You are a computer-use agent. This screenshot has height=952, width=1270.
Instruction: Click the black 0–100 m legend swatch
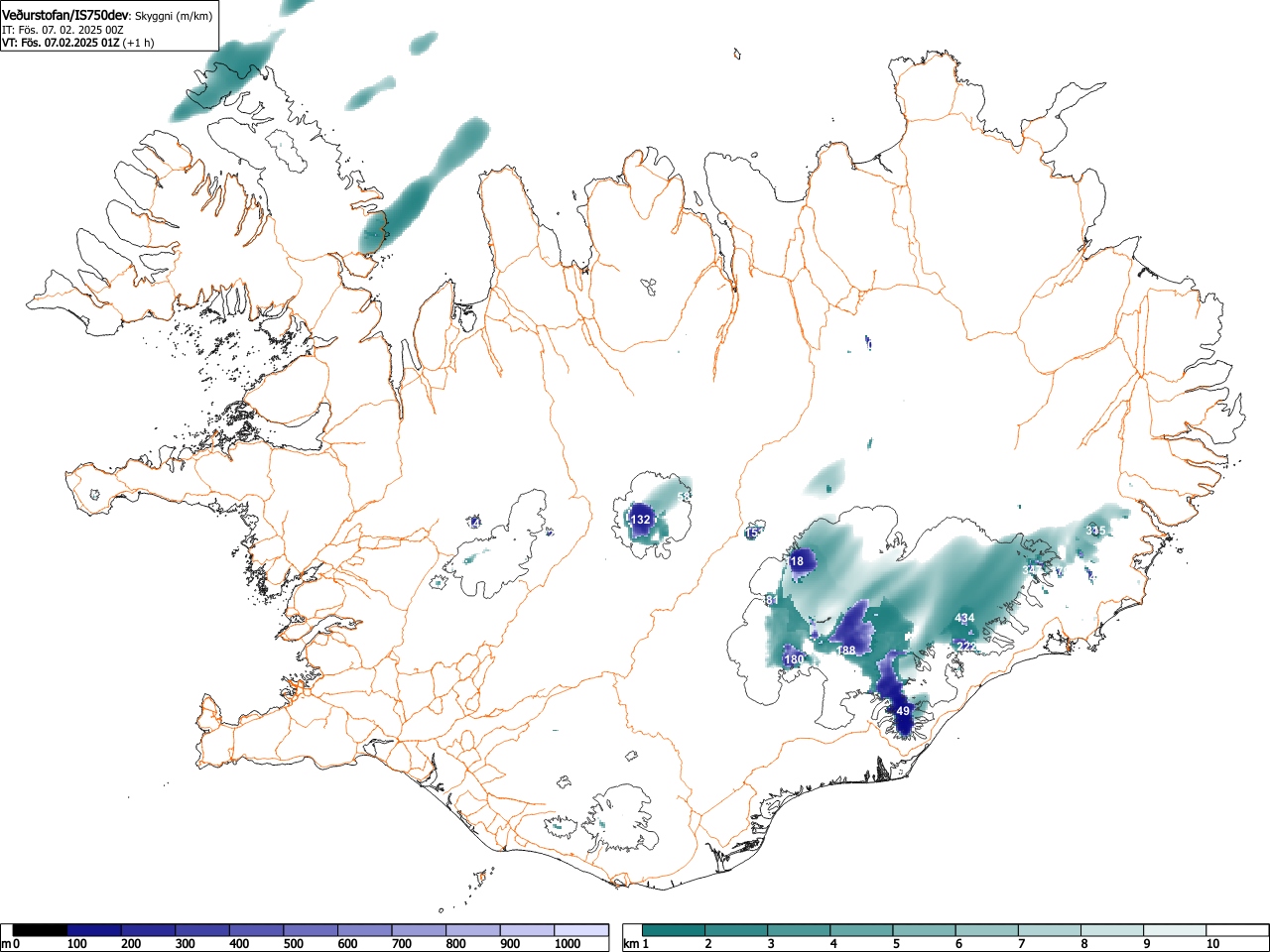41,930
